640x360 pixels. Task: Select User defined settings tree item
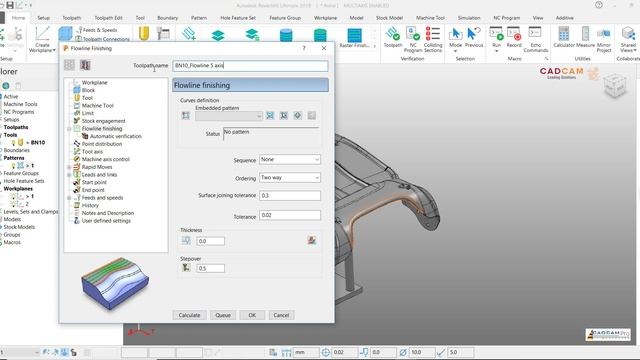(106, 220)
